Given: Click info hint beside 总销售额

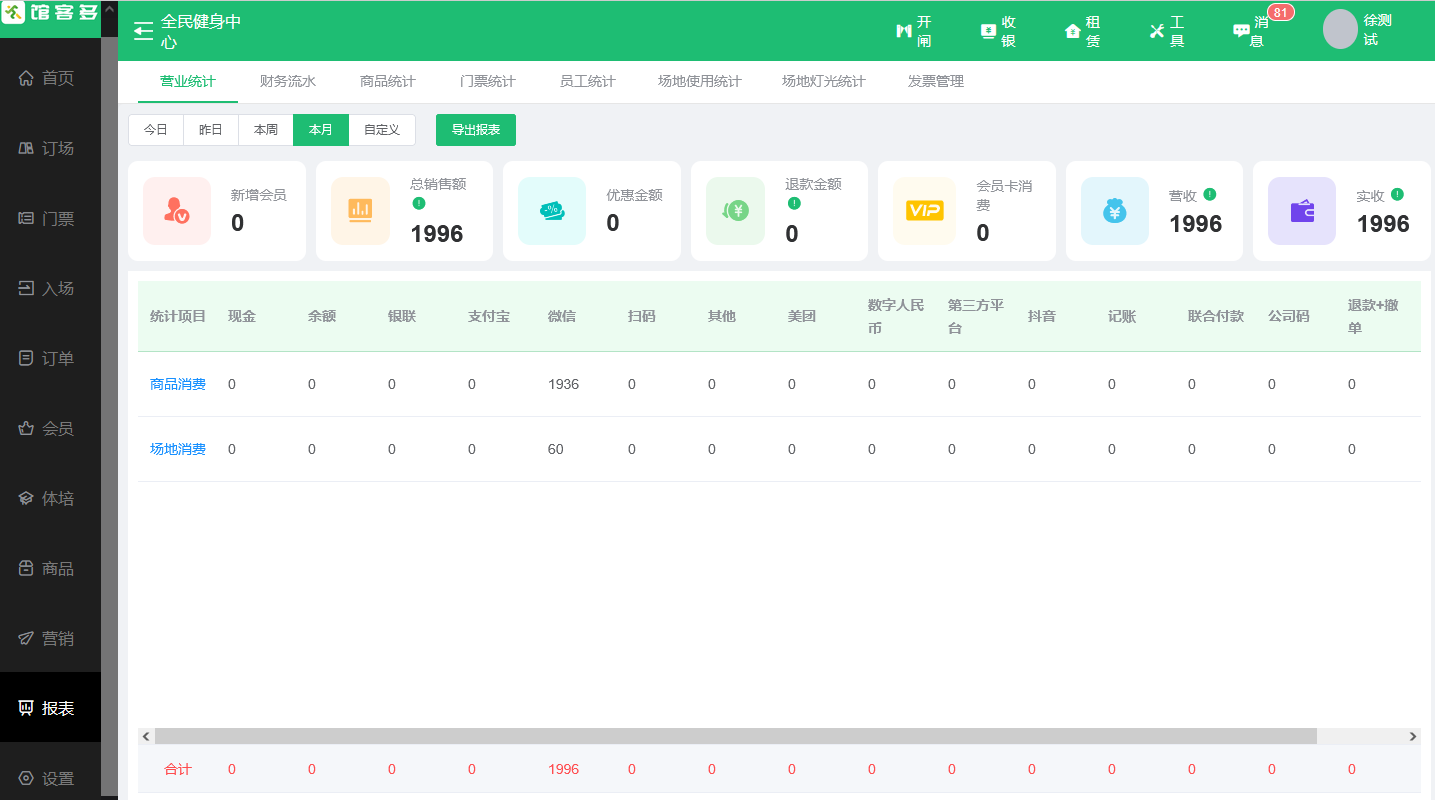Looking at the screenshot, I should tap(419, 203).
